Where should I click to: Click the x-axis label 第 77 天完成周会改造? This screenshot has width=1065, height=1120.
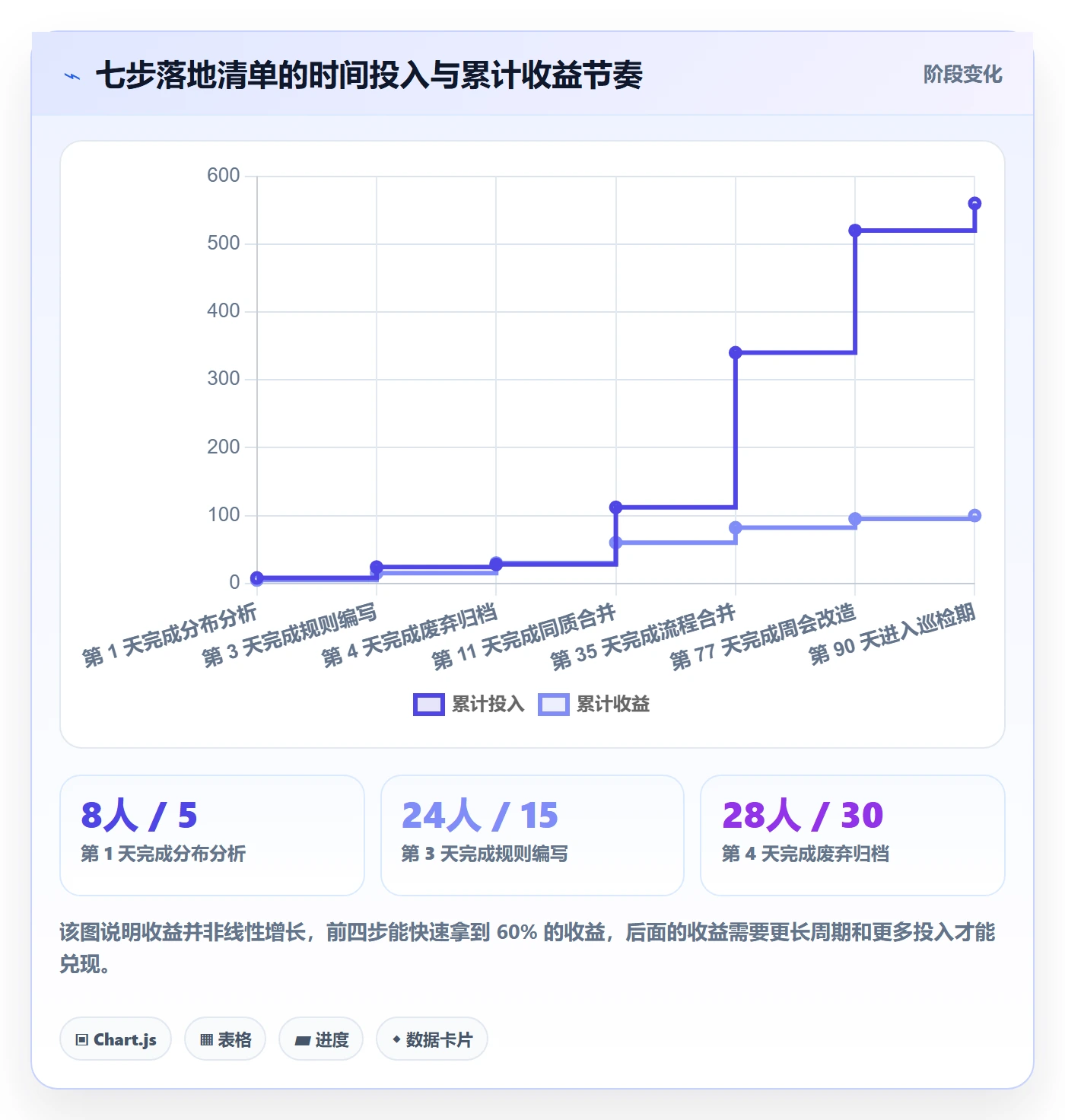click(763, 637)
